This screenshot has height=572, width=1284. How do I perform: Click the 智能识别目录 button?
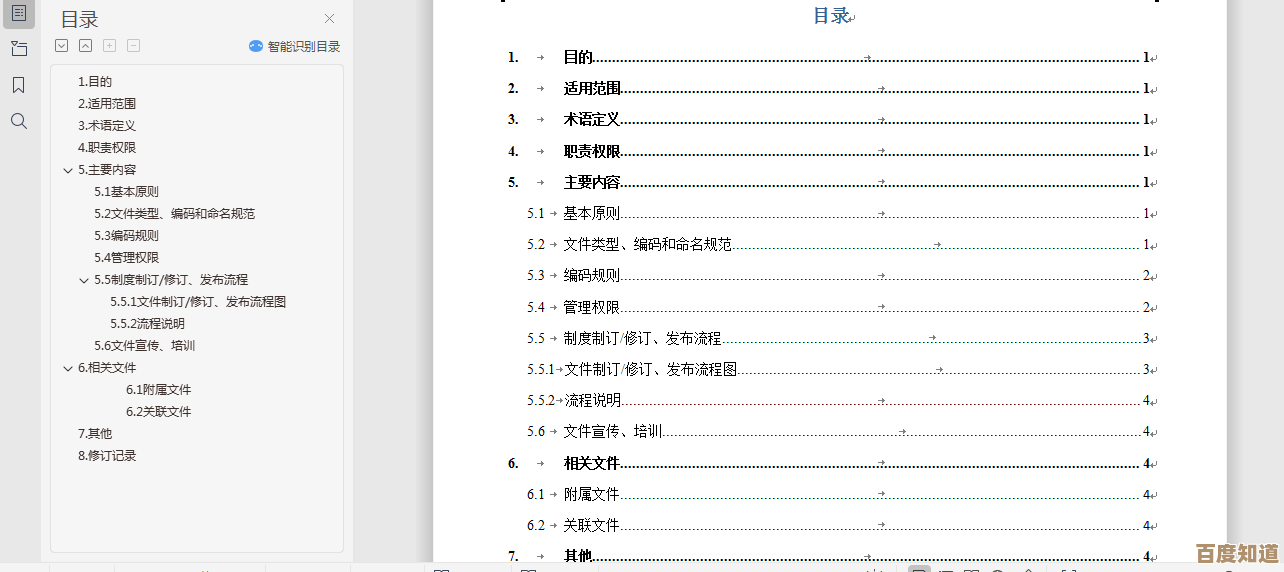[x=295, y=46]
